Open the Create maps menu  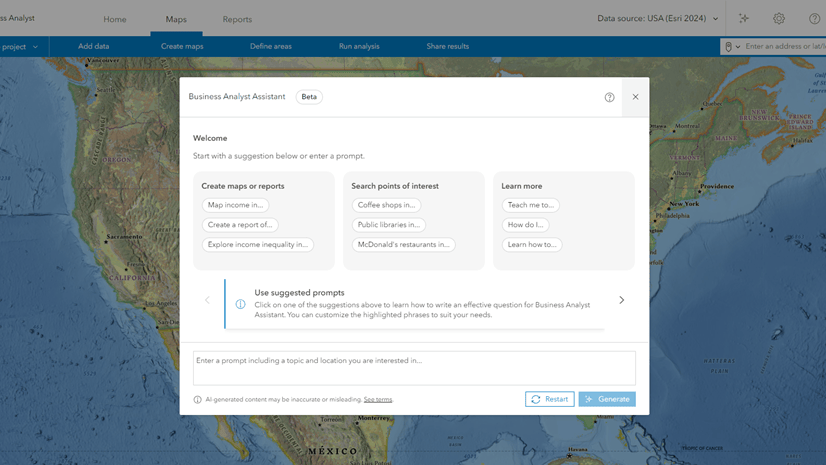pos(182,46)
